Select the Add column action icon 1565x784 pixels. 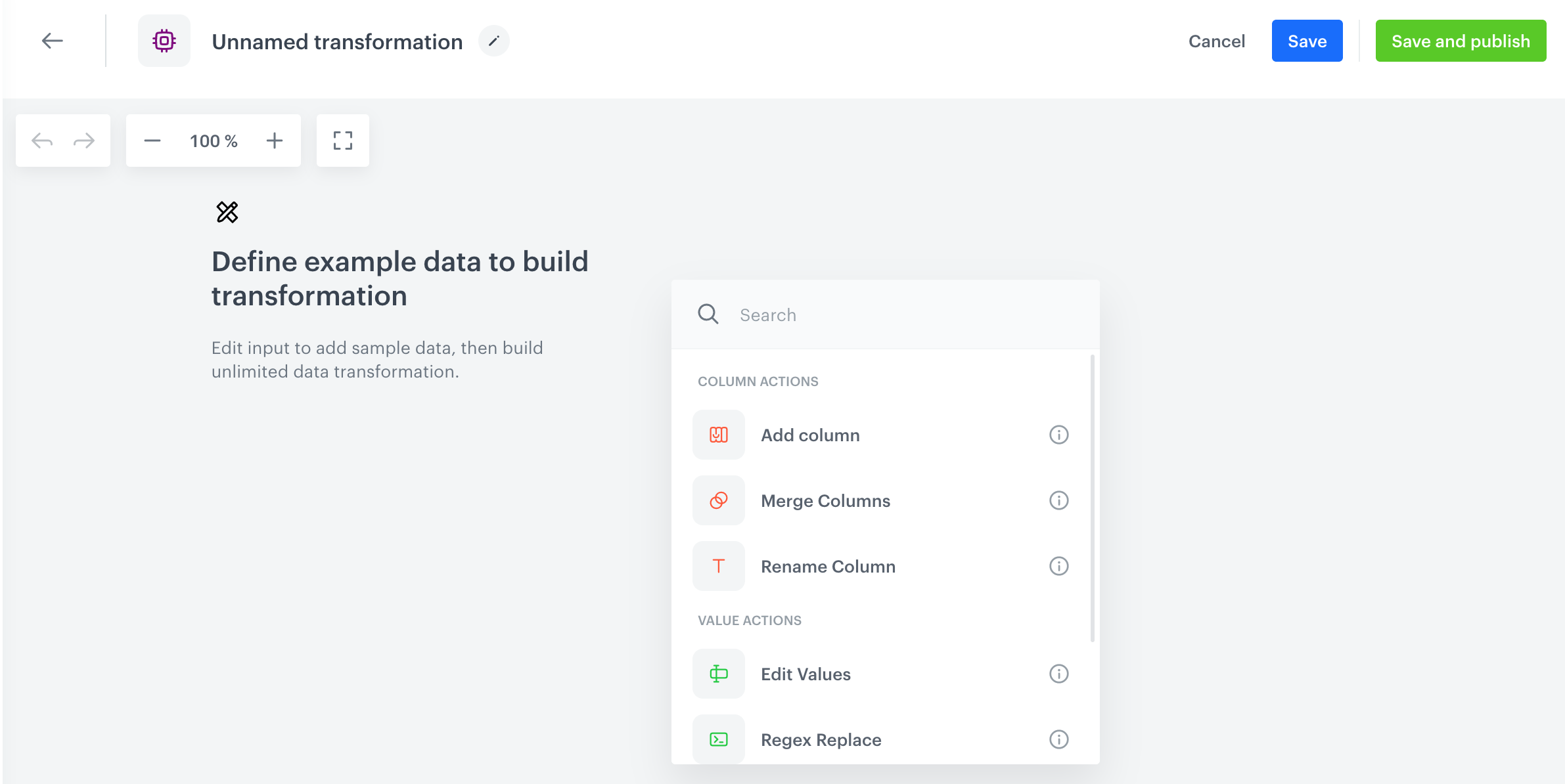click(718, 435)
